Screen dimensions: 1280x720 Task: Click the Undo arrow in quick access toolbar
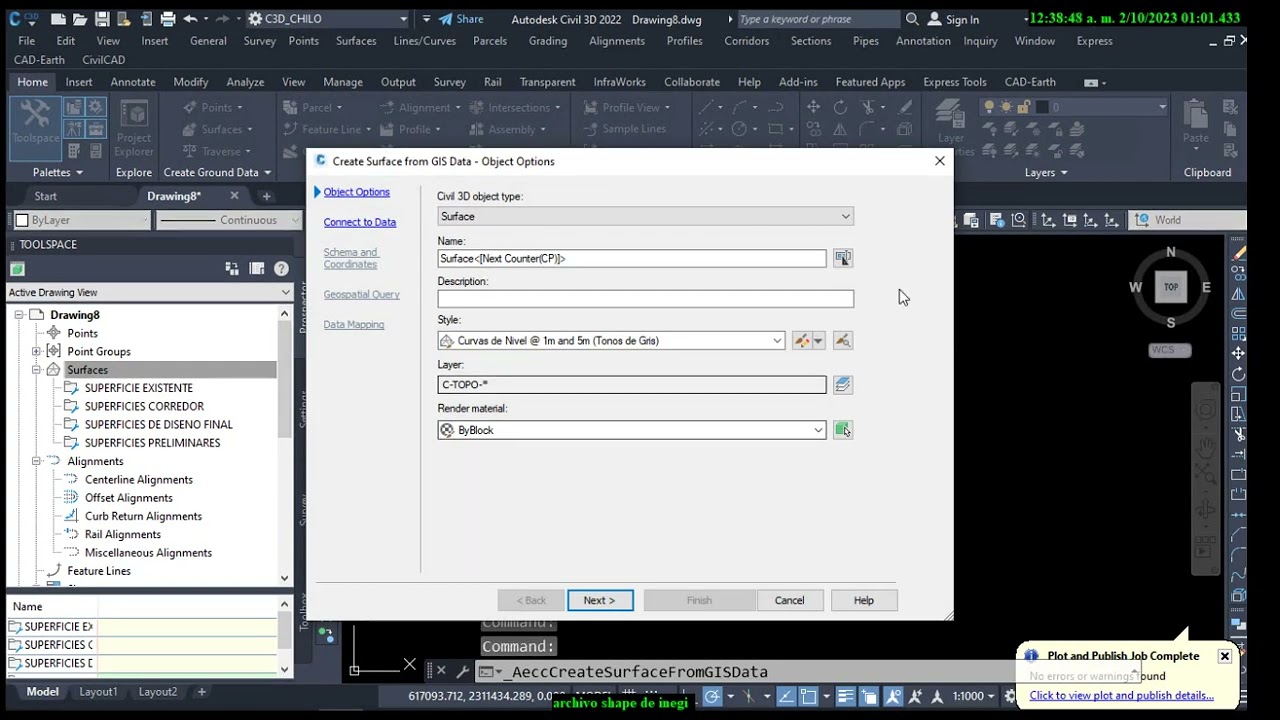point(190,19)
